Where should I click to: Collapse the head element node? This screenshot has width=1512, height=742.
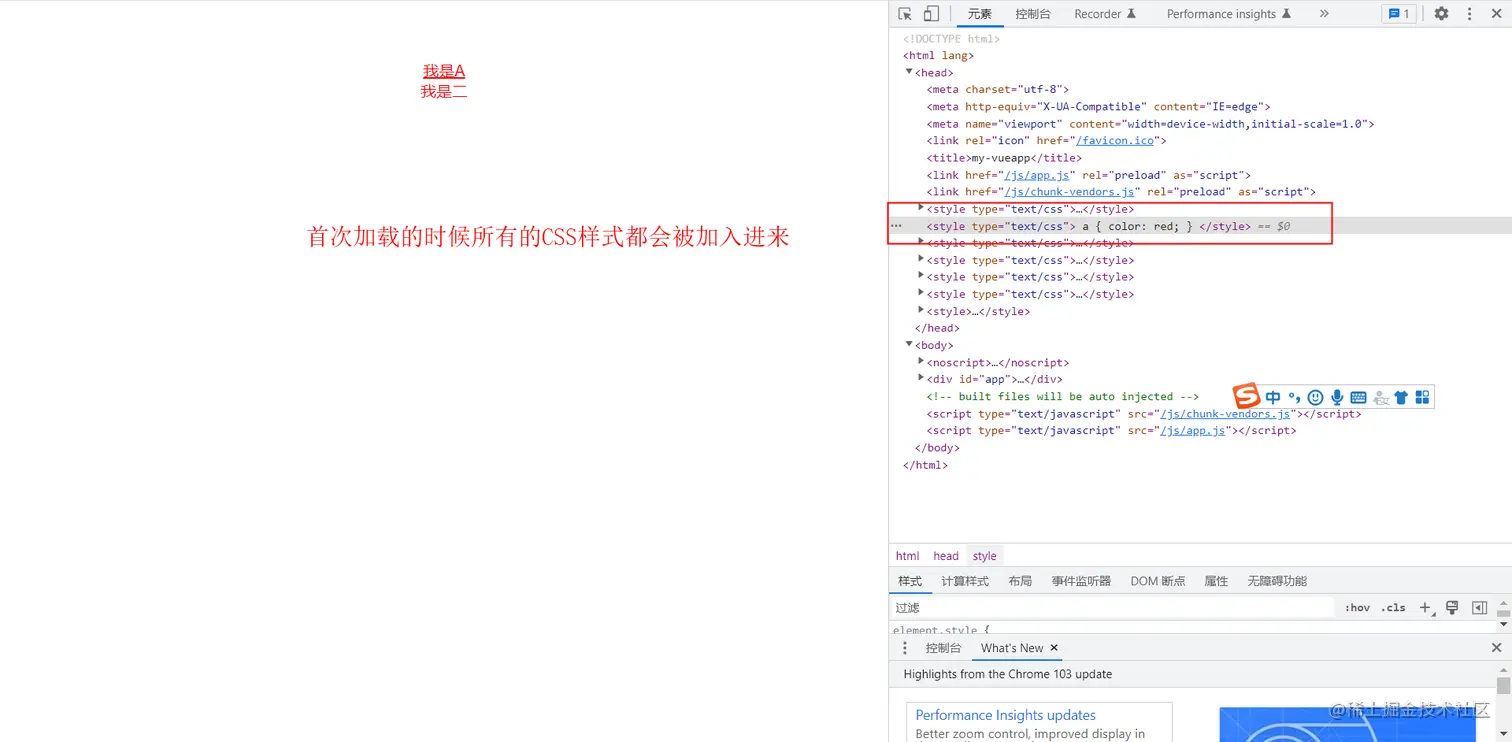coord(909,72)
